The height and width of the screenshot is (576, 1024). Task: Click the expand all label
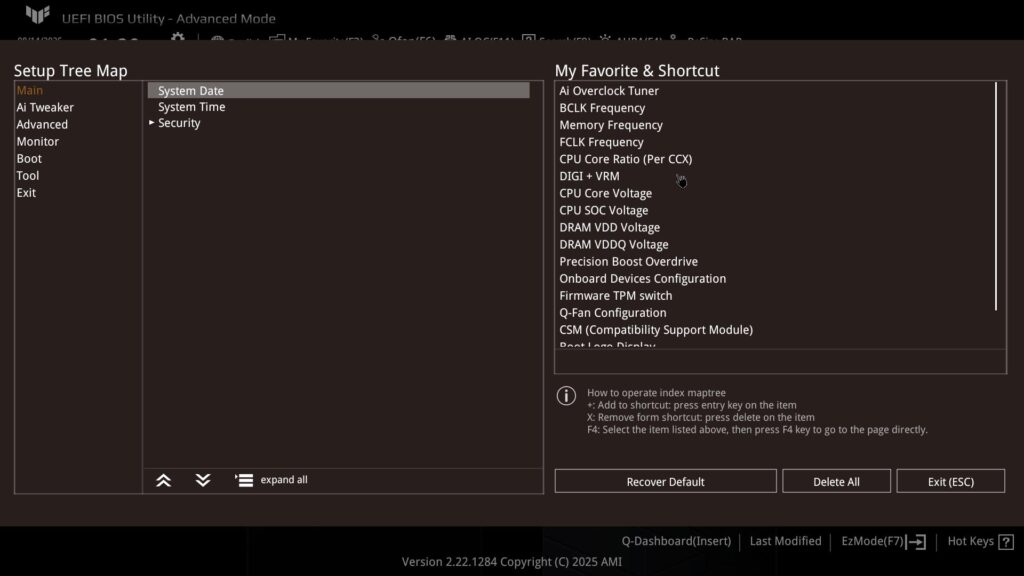284,480
